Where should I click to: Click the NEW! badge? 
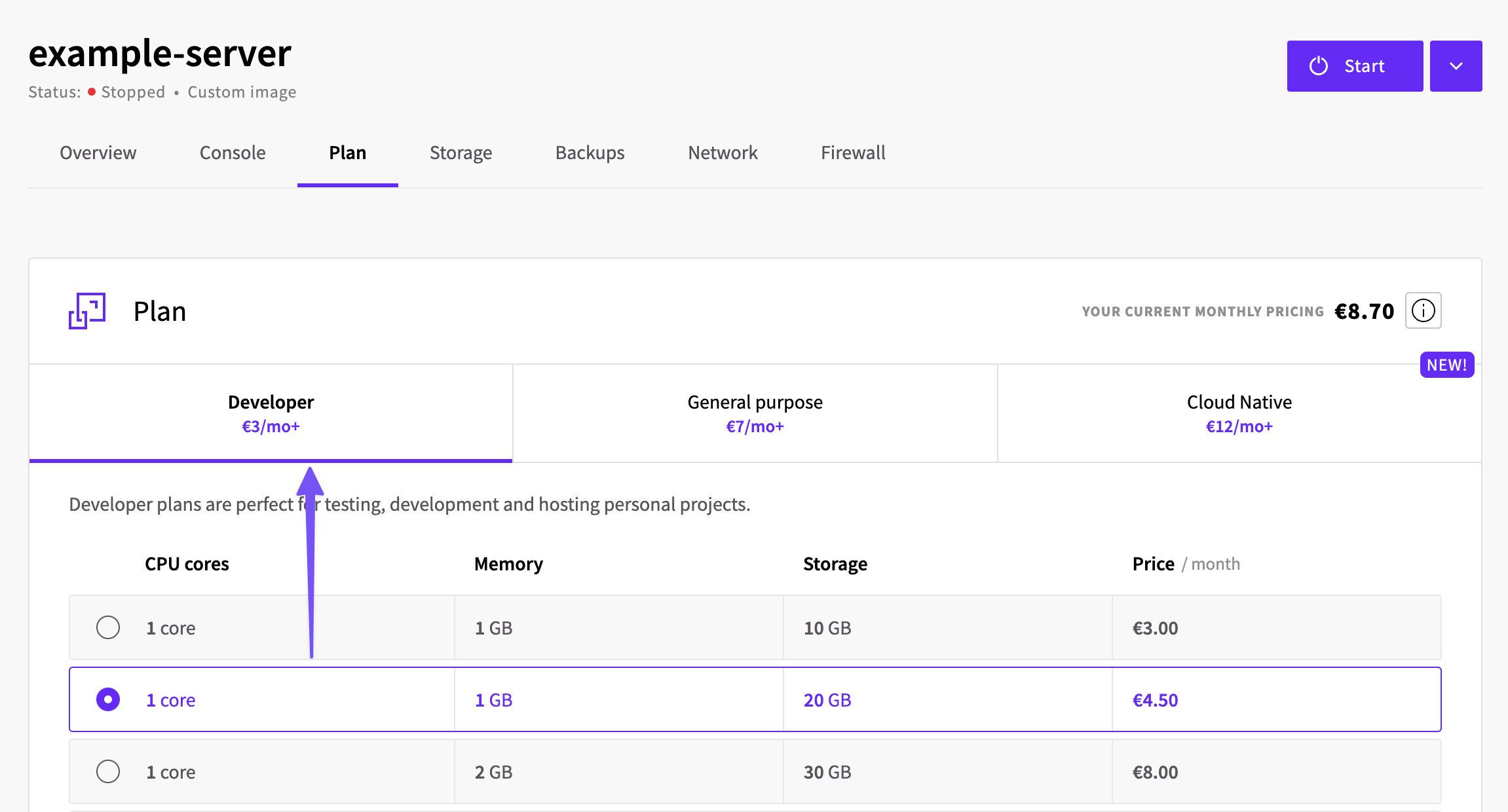[1447, 365]
